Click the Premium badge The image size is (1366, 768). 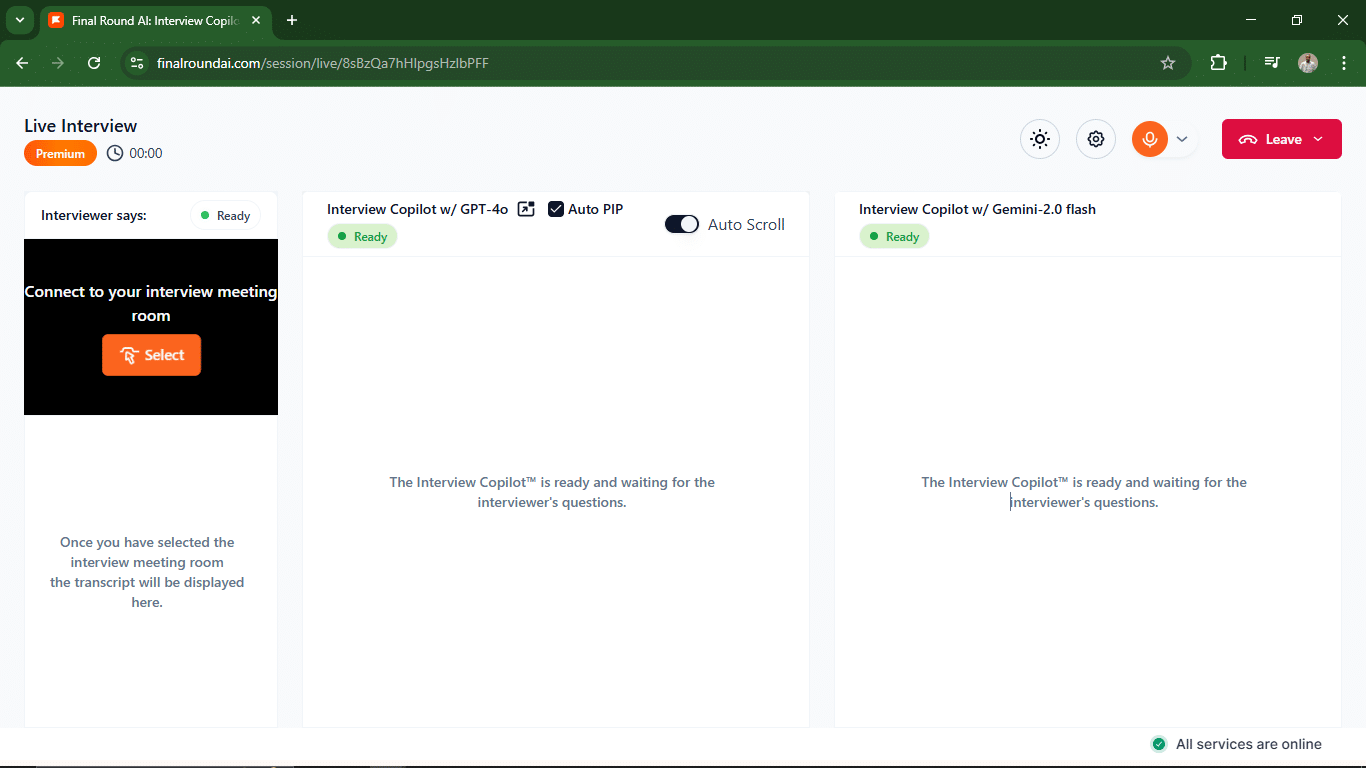61,154
